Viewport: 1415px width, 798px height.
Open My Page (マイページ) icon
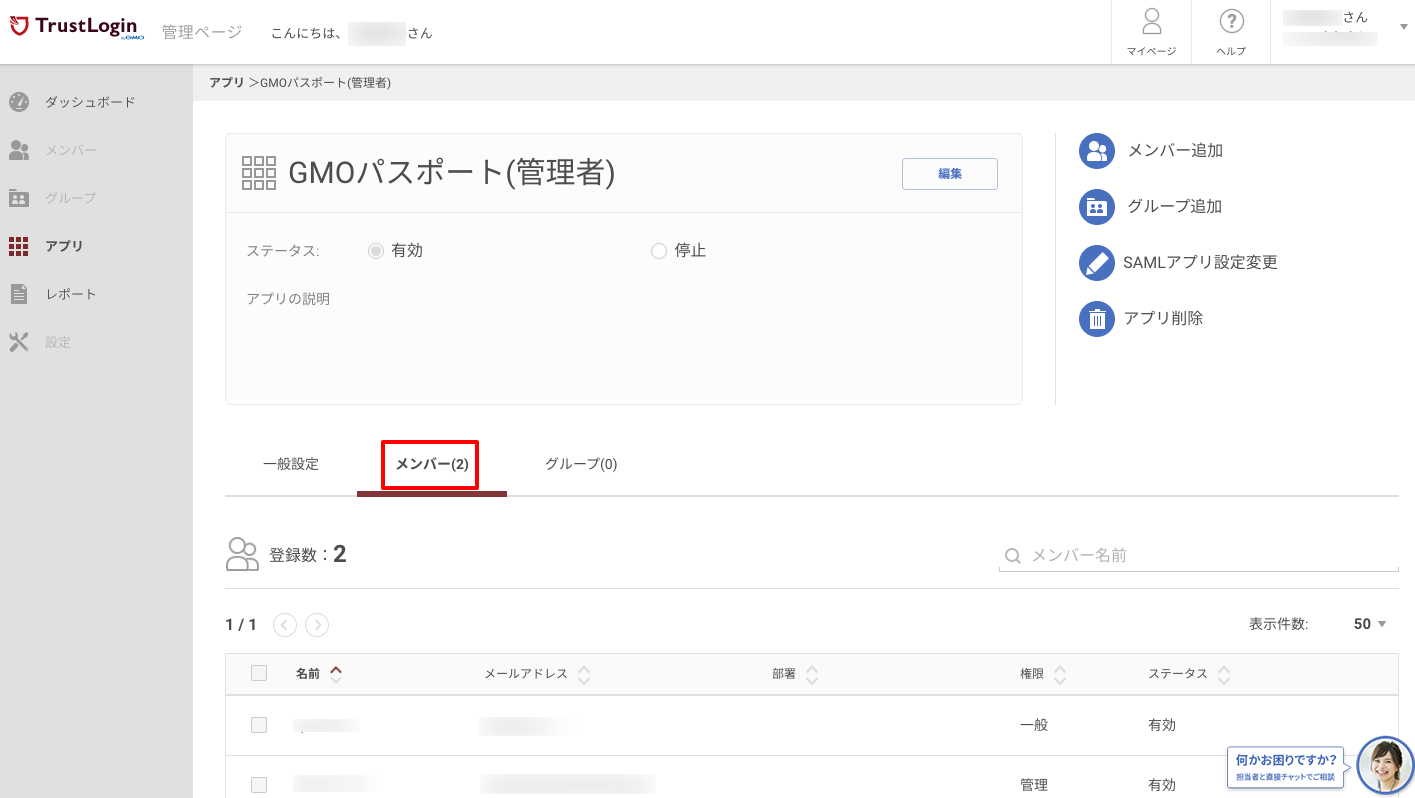click(x=1151, y=32)
